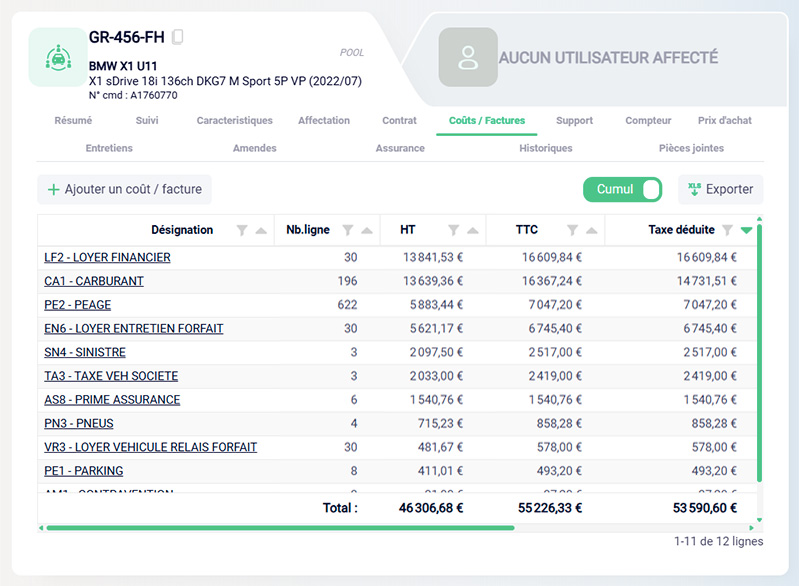Sort by Désignation using its arrow
799x586 pixels.
point(261,231)
